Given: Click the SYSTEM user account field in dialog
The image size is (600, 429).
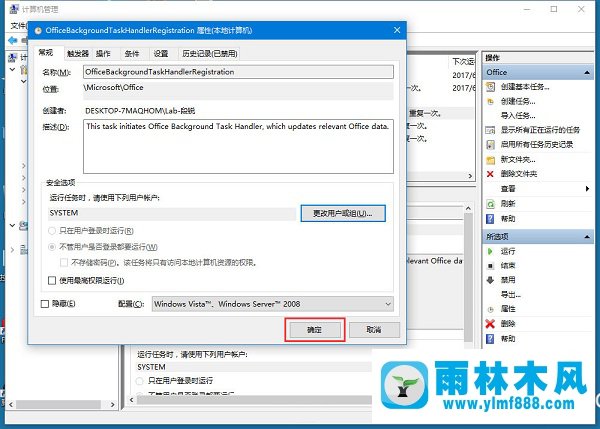Looking at the screenshot, I should pyautogui.click(x=172, y=213).
